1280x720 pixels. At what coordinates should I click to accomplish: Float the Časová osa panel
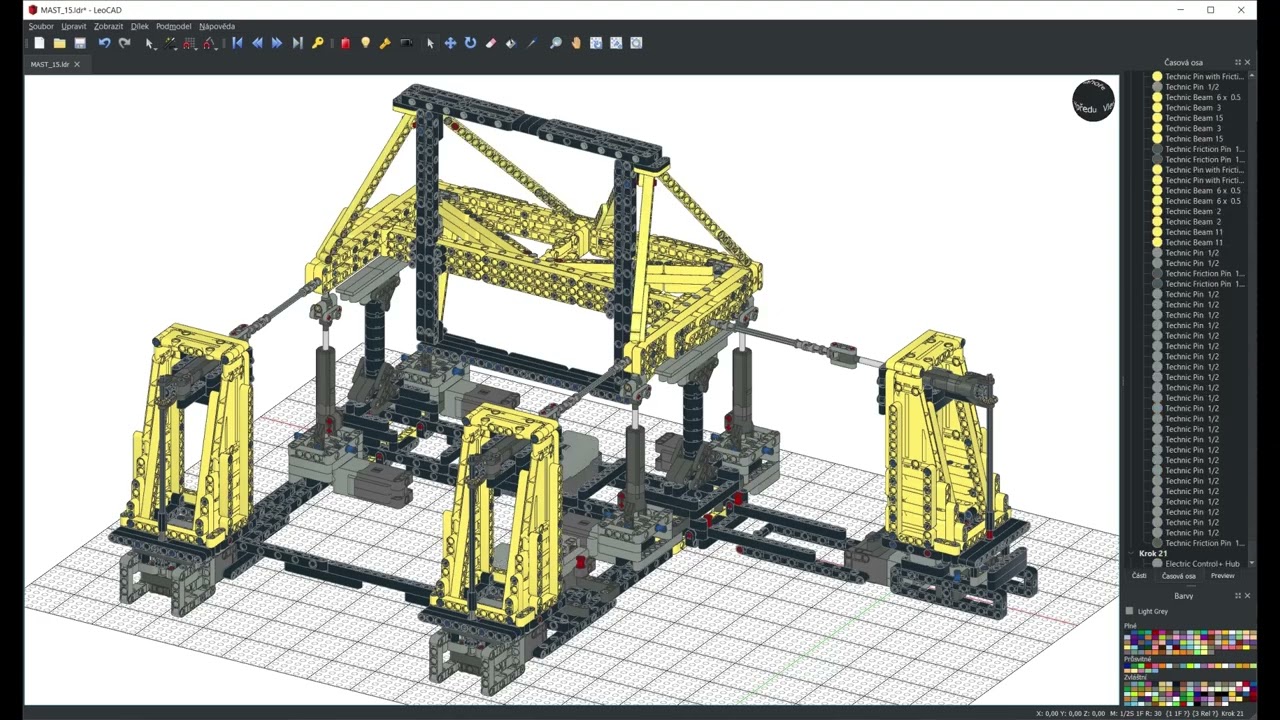(x=1238, y=62)
